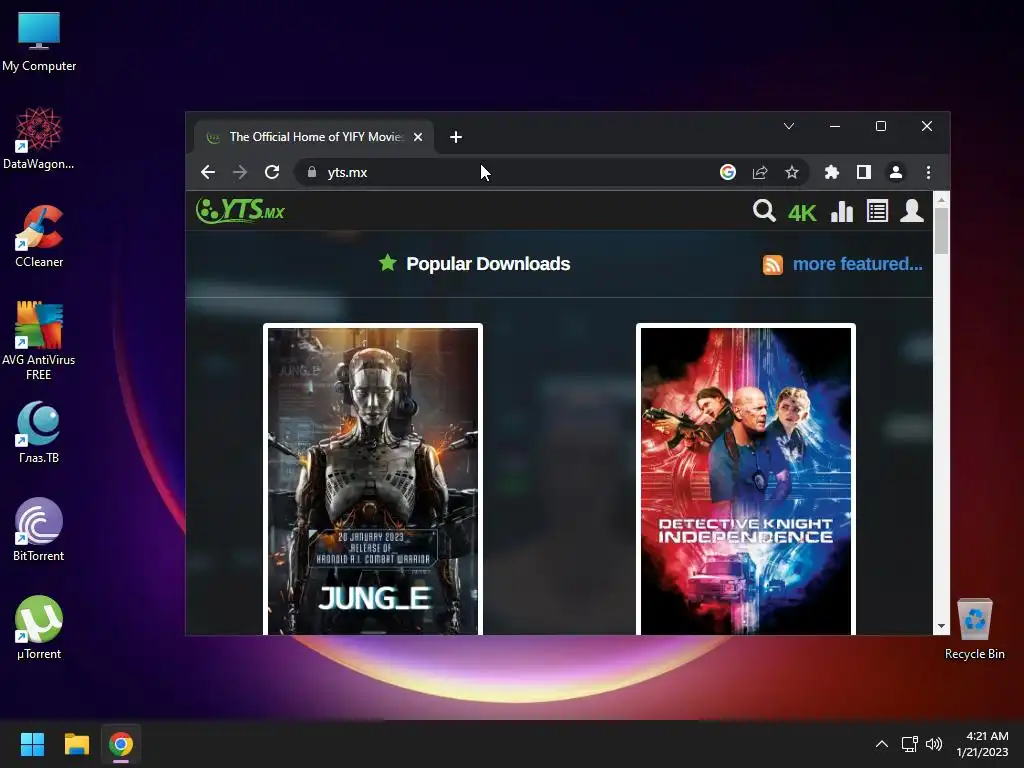This screenshot has width=1024, height=768.
Task: Reload the yts.mx page
Action: (272, 172)
